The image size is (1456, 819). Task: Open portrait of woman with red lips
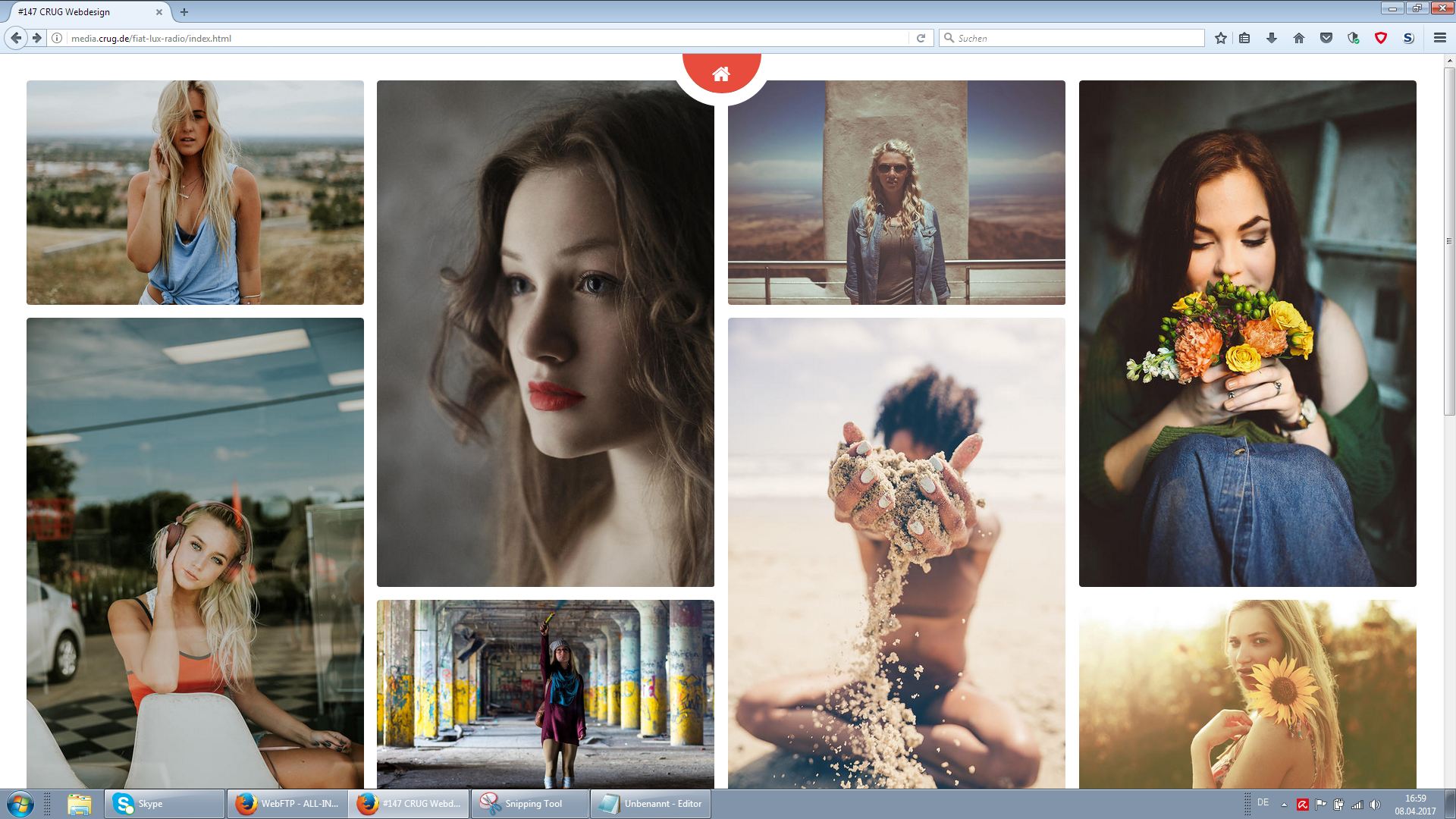545,334
